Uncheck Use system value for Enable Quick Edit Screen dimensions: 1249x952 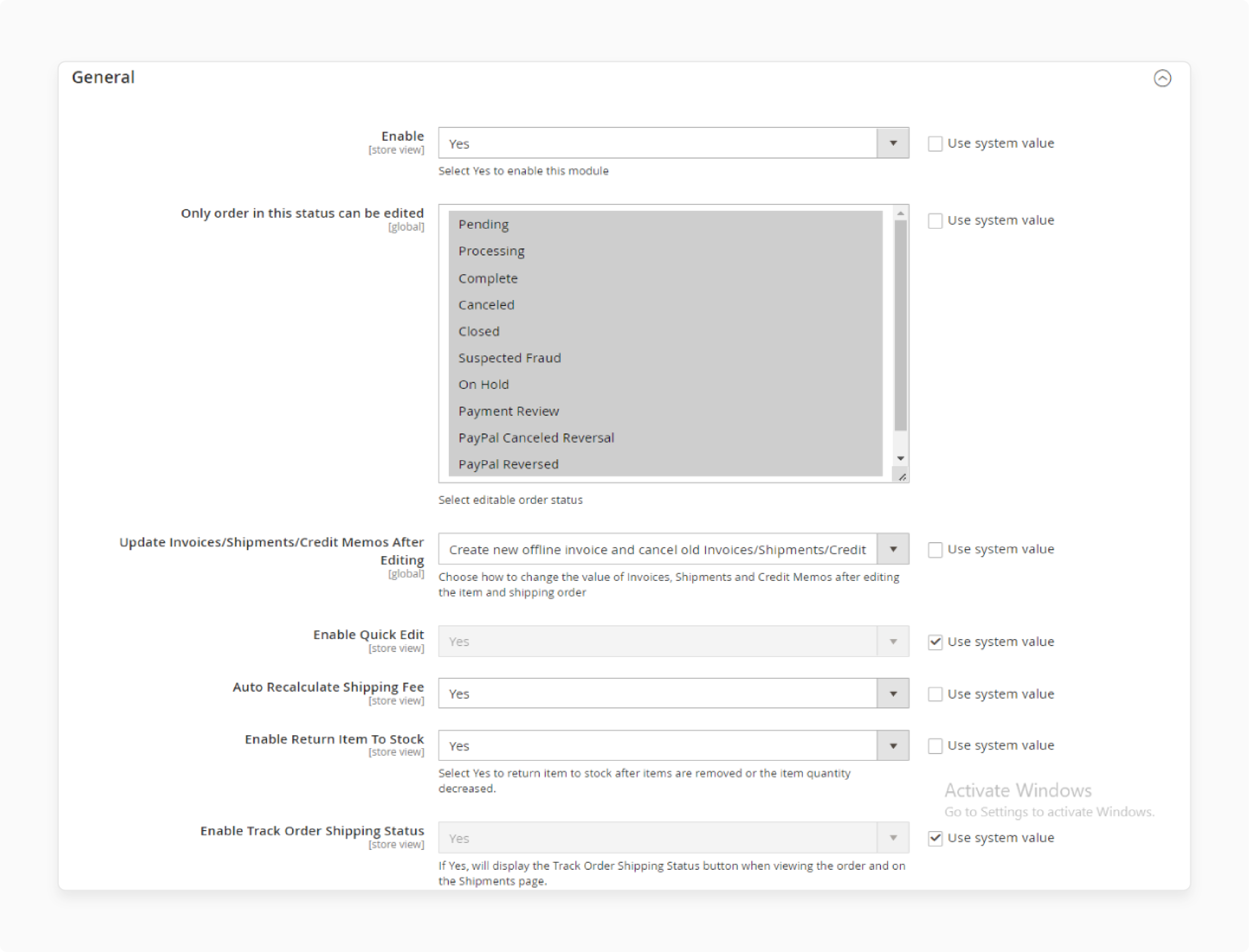coord(935,642)
